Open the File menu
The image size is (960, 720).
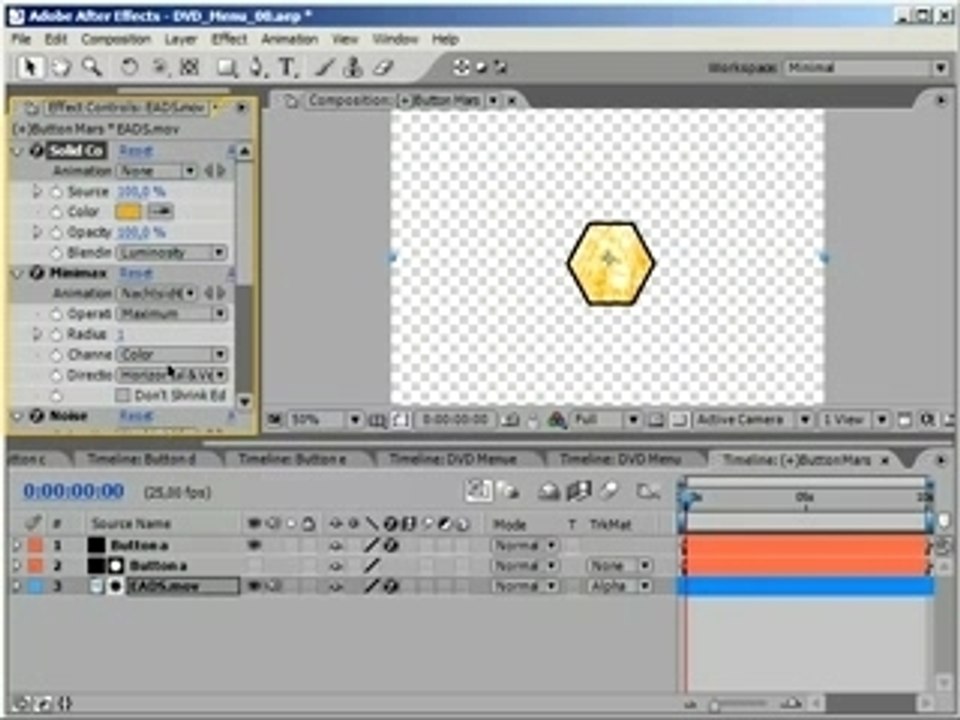pos(21,39)
